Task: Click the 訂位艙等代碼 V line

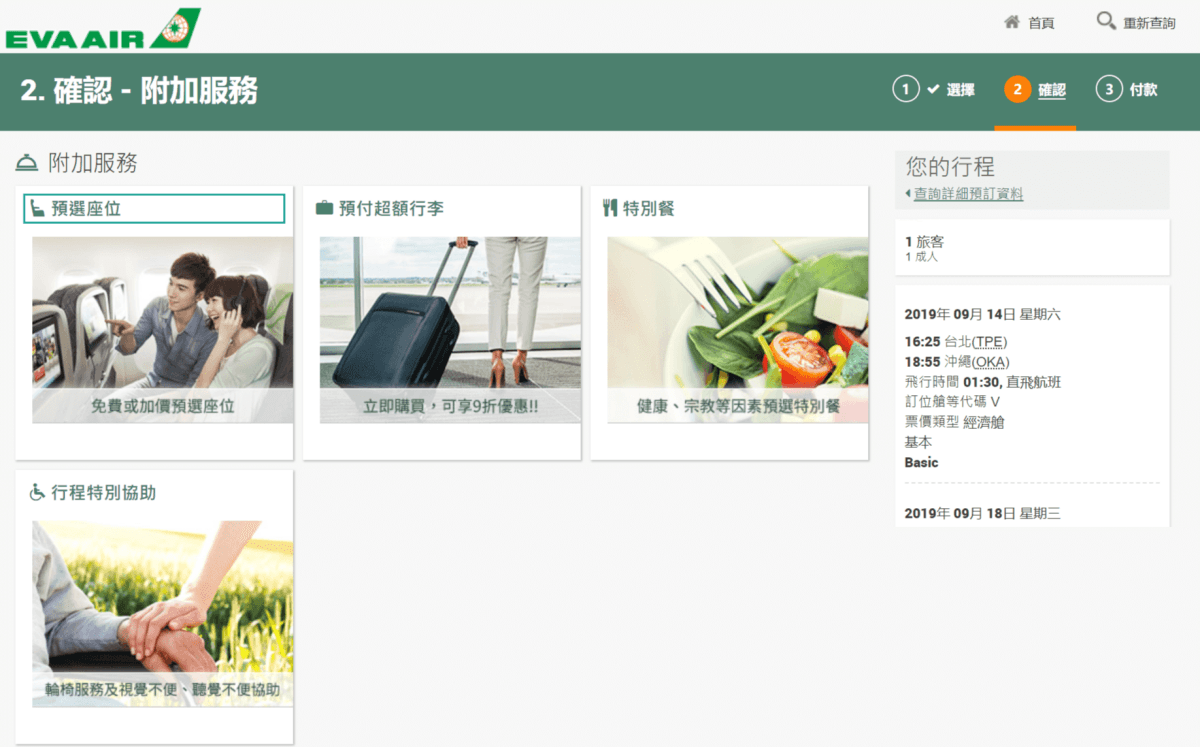Action: coord(953,401)
